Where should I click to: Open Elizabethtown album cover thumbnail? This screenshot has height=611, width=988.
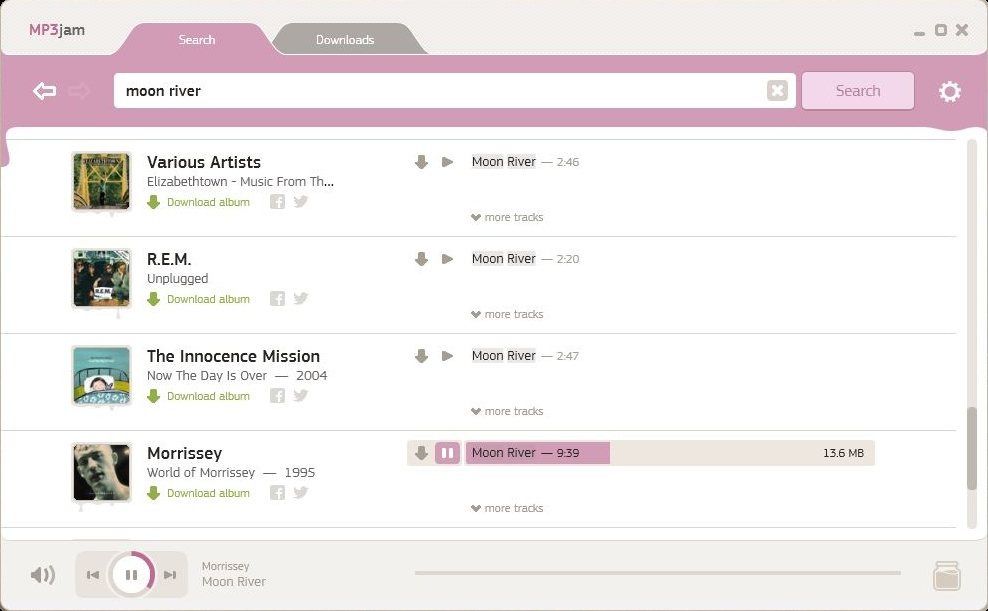[101, 181]
